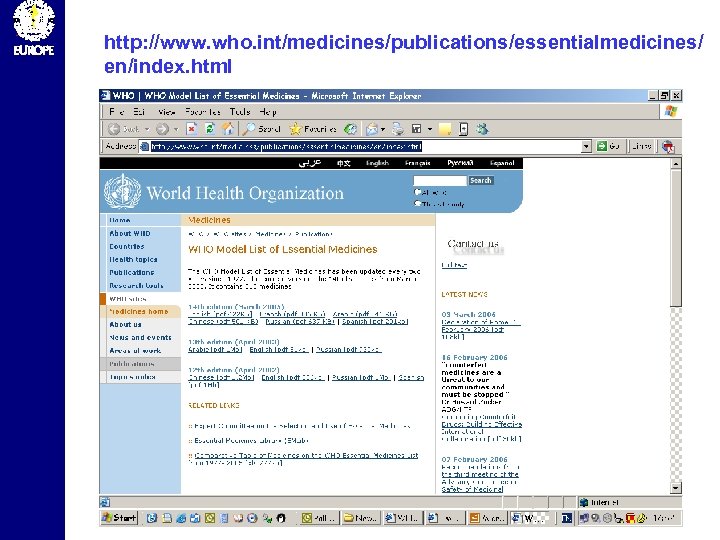Click the highlighted URL in Address field
720x540 pixels.
(x=286, y=146)
